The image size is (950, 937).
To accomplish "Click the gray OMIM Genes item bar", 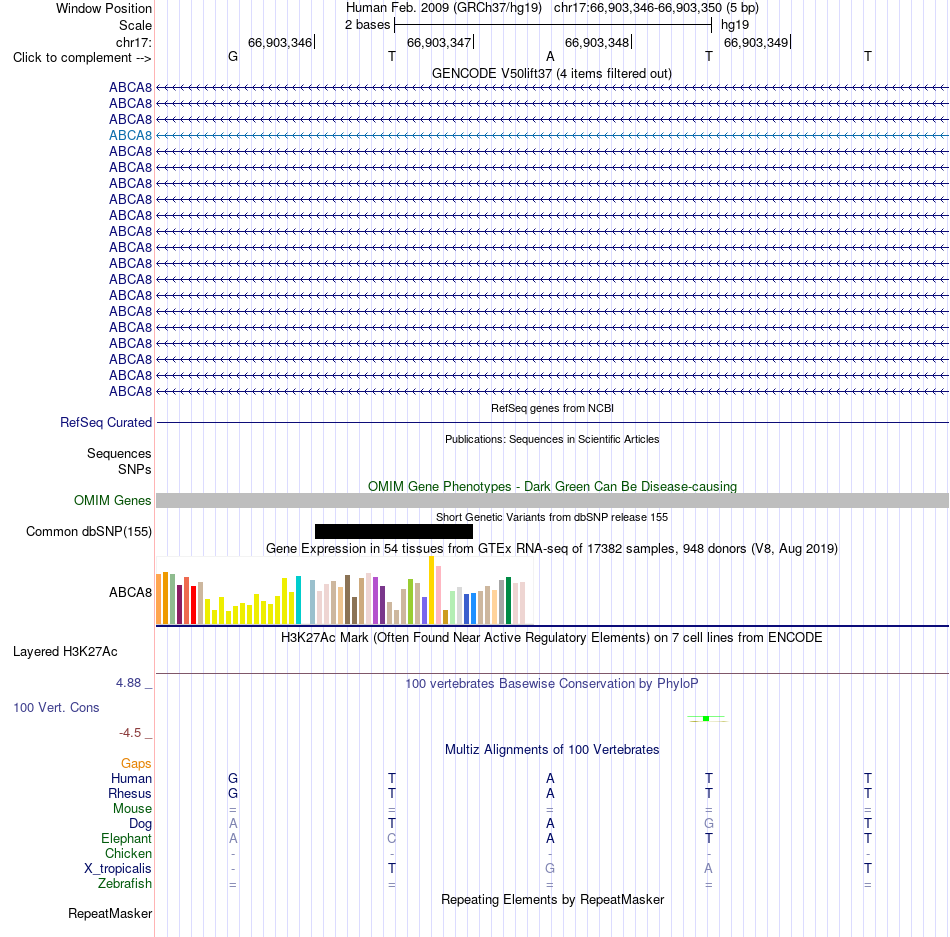I will click(x=552, y=500).
